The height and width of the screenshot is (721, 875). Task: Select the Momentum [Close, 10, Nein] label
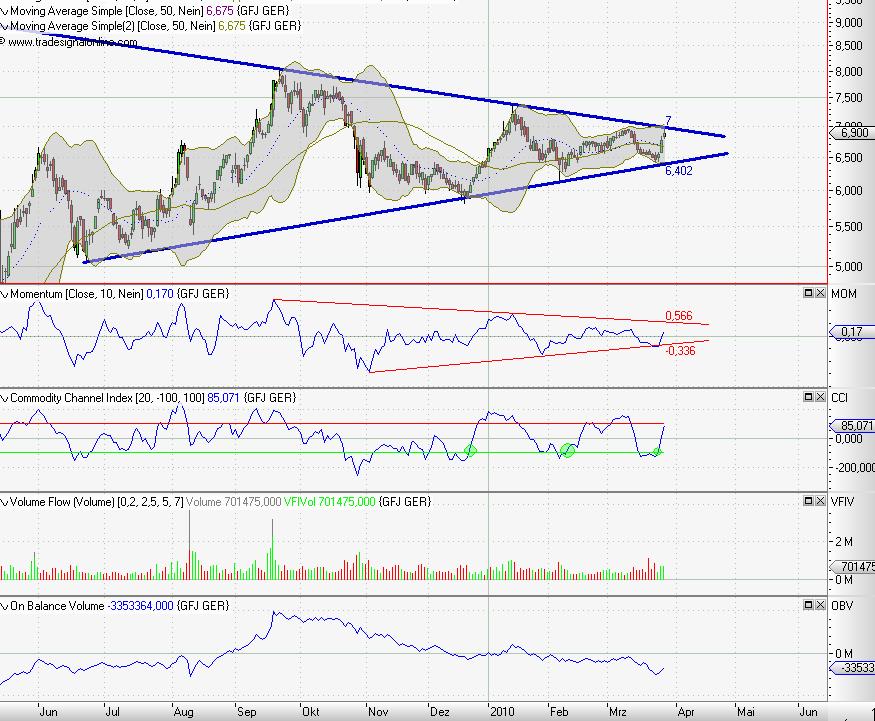coord(77,294)
